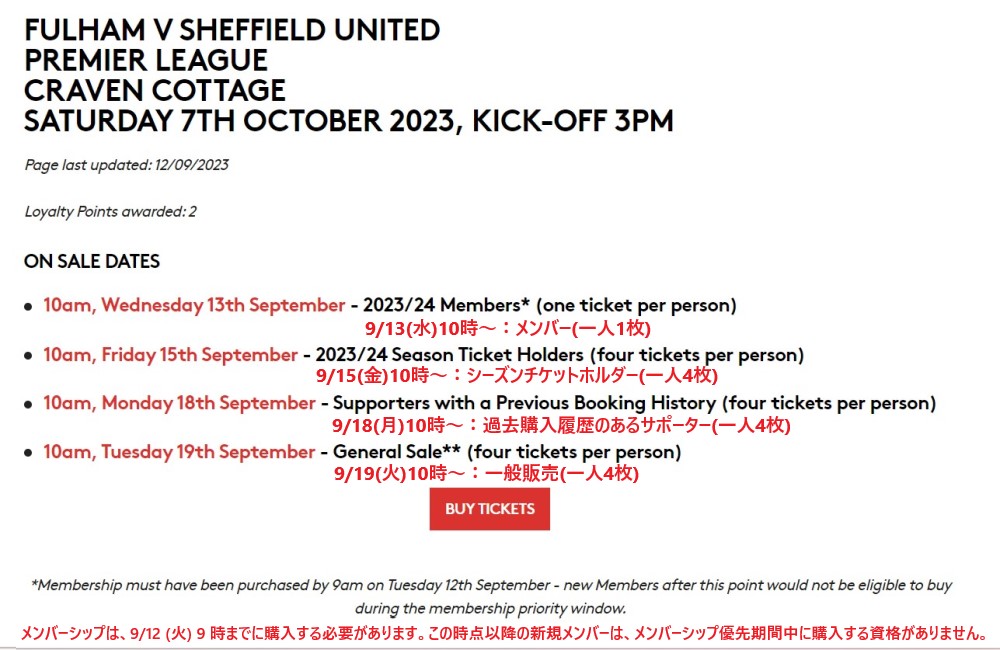Click the red Japanese "9/15(金)10時～" translation line
This screenshot has height=650, width=1000.
click(x=516, y=376)
